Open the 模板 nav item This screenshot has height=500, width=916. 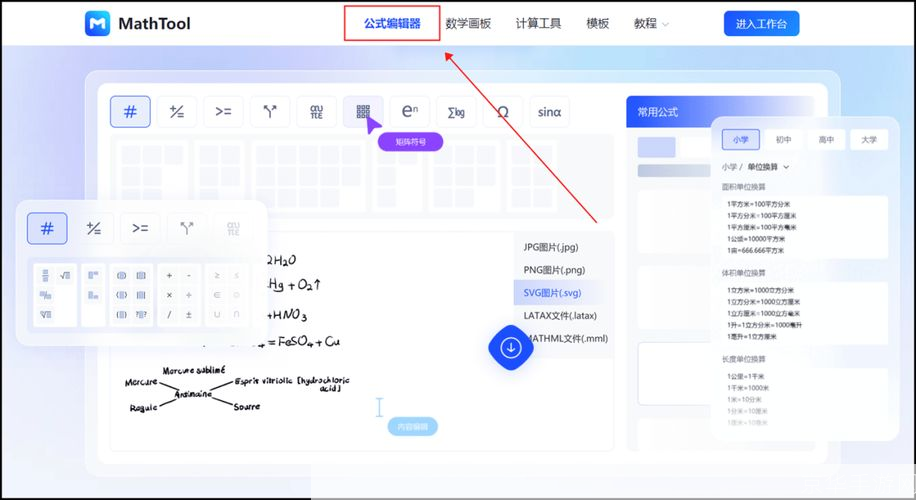click(x=598, y=23)
